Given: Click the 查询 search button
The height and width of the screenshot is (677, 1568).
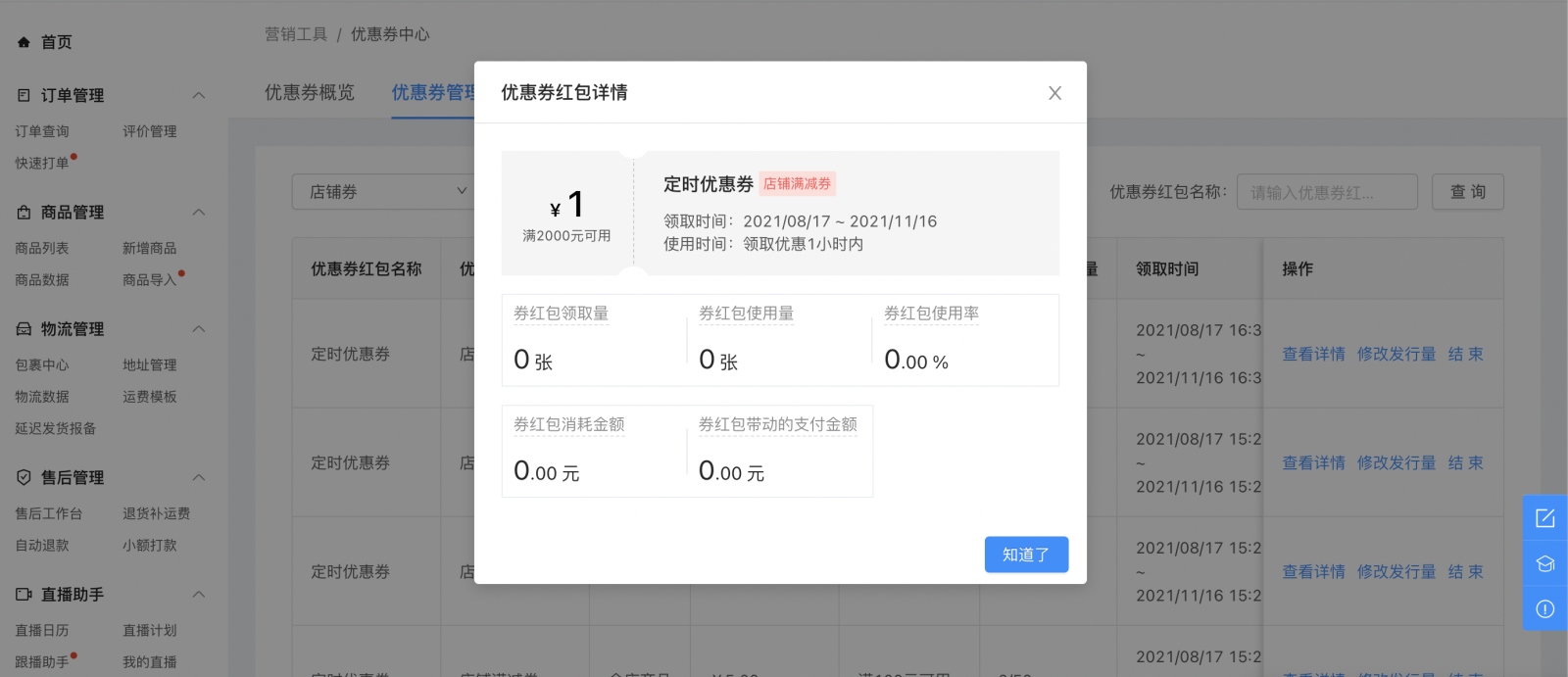Looking at the screenshot, I should click(x=1467, y=192).
